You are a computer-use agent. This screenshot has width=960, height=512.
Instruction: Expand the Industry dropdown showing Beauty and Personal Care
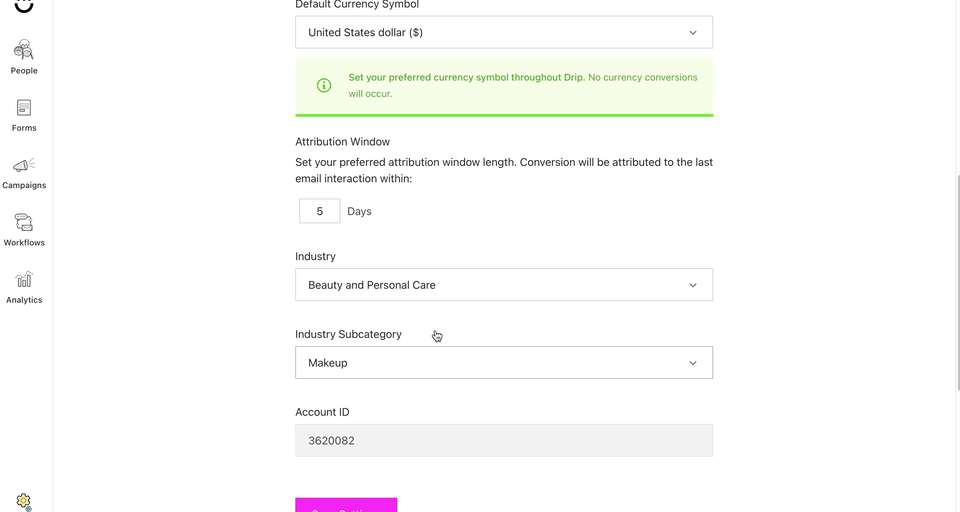(x=504, y=285)
